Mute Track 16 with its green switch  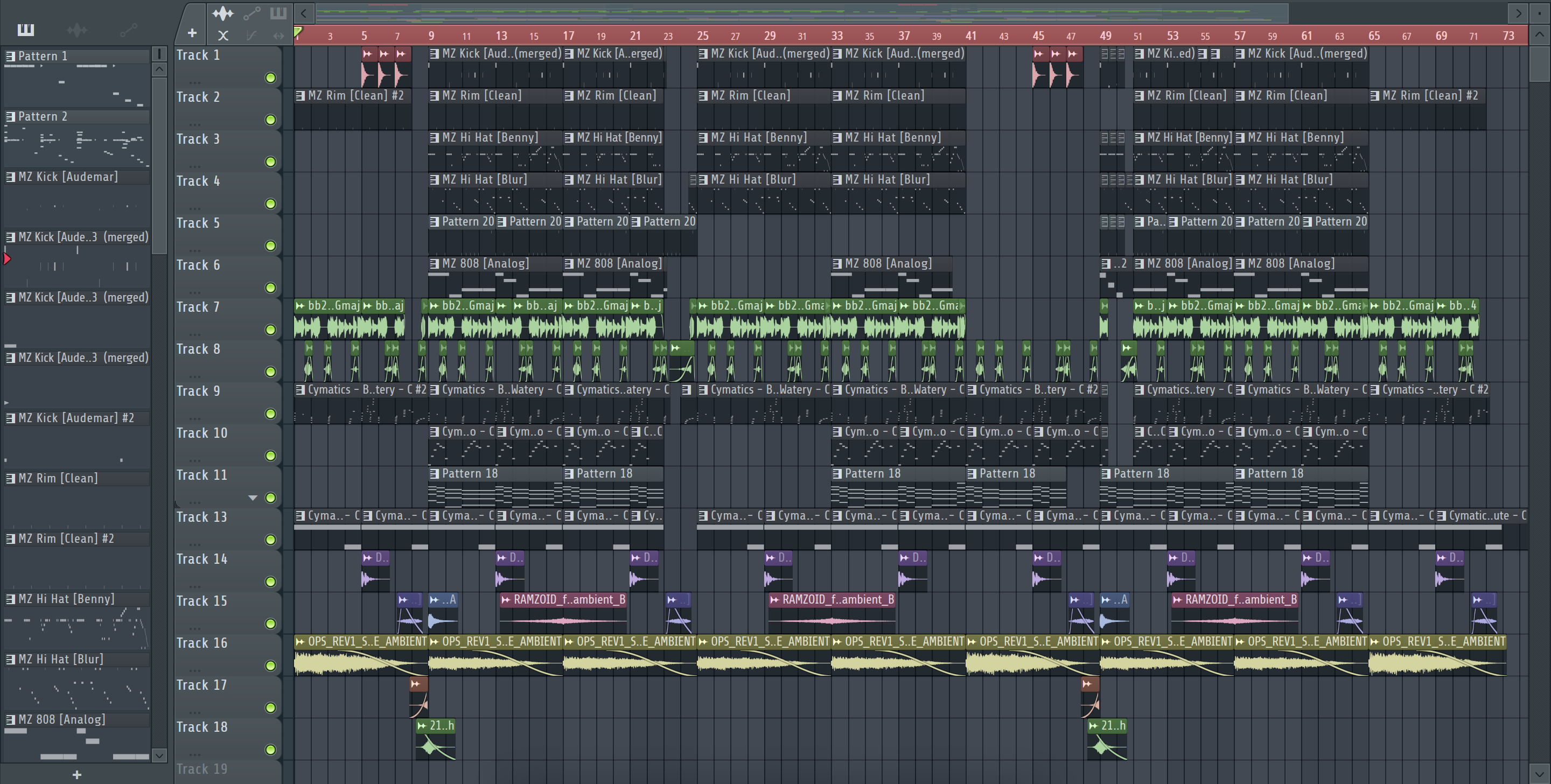271,666
